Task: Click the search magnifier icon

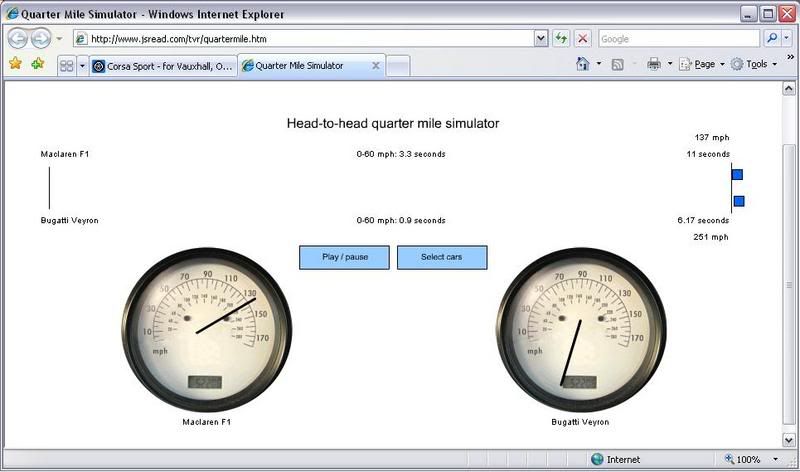Action: click(x=772, y=39)
